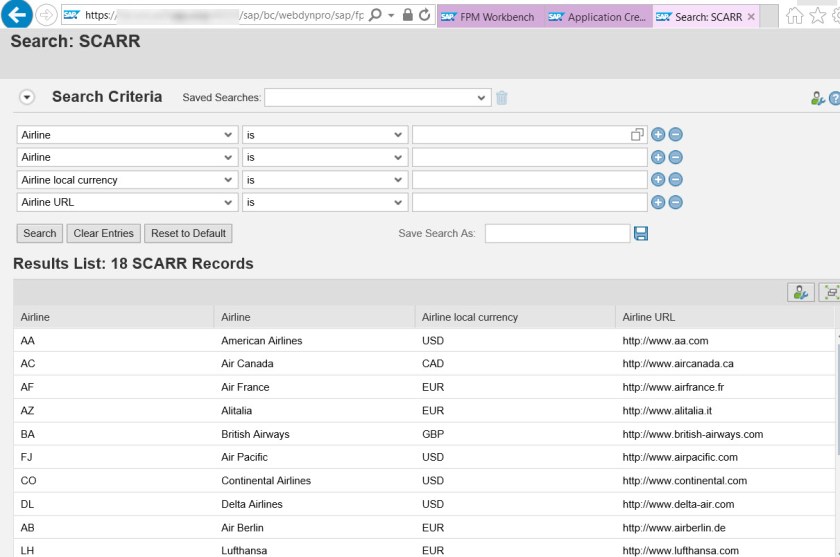Click the Reset to Default button

pos(188,233)
